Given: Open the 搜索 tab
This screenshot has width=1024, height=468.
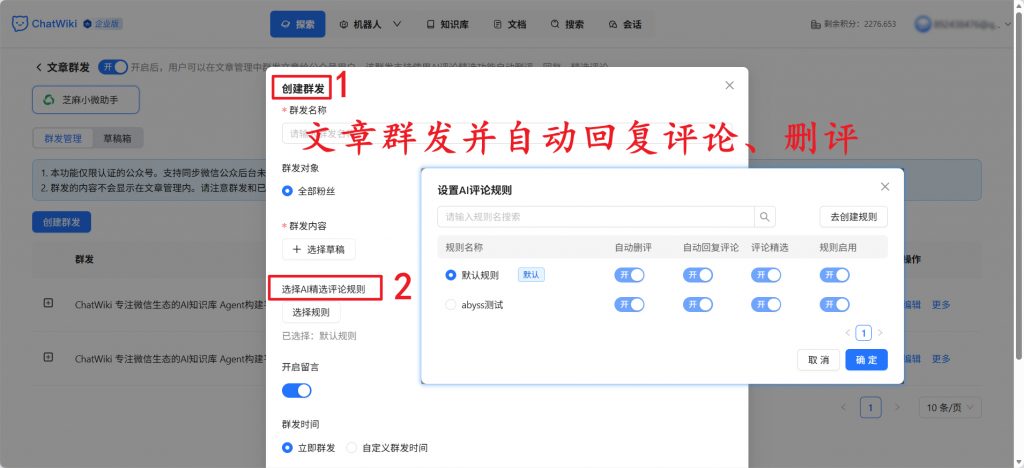Looking at the screenshot, I should 568,24.
